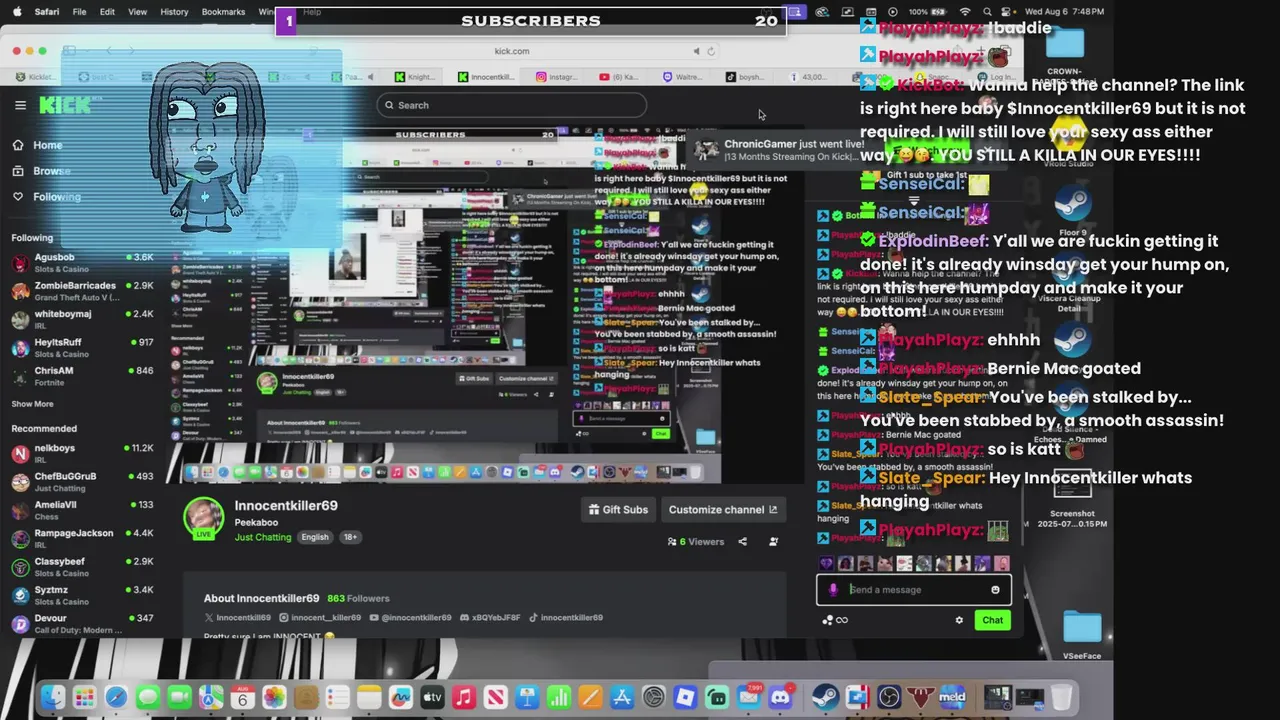
Task: Switch to Innocentkill... Safari tab
Action: [x=487, y=77]
